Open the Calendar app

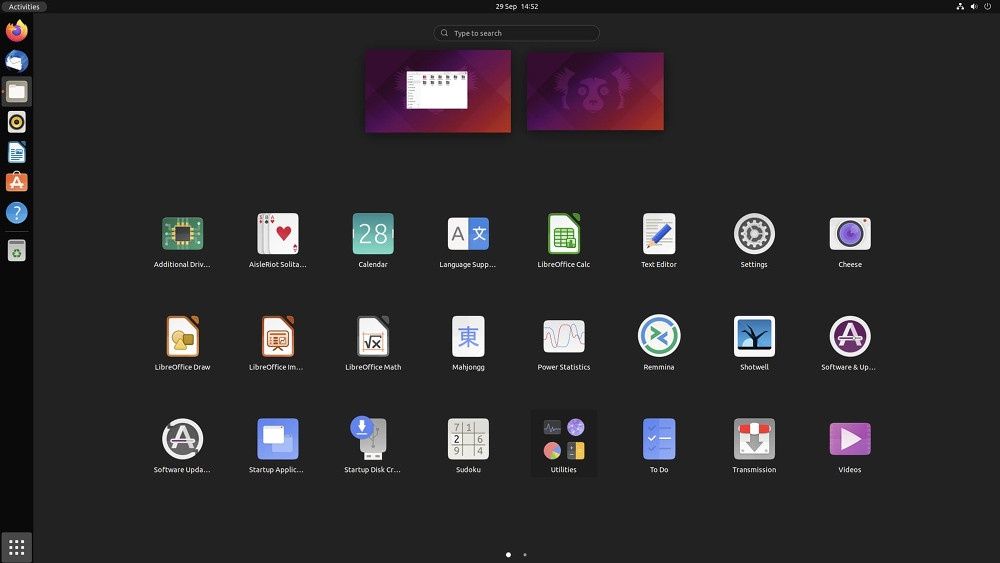pyautogui.click(x=373, y=233)
